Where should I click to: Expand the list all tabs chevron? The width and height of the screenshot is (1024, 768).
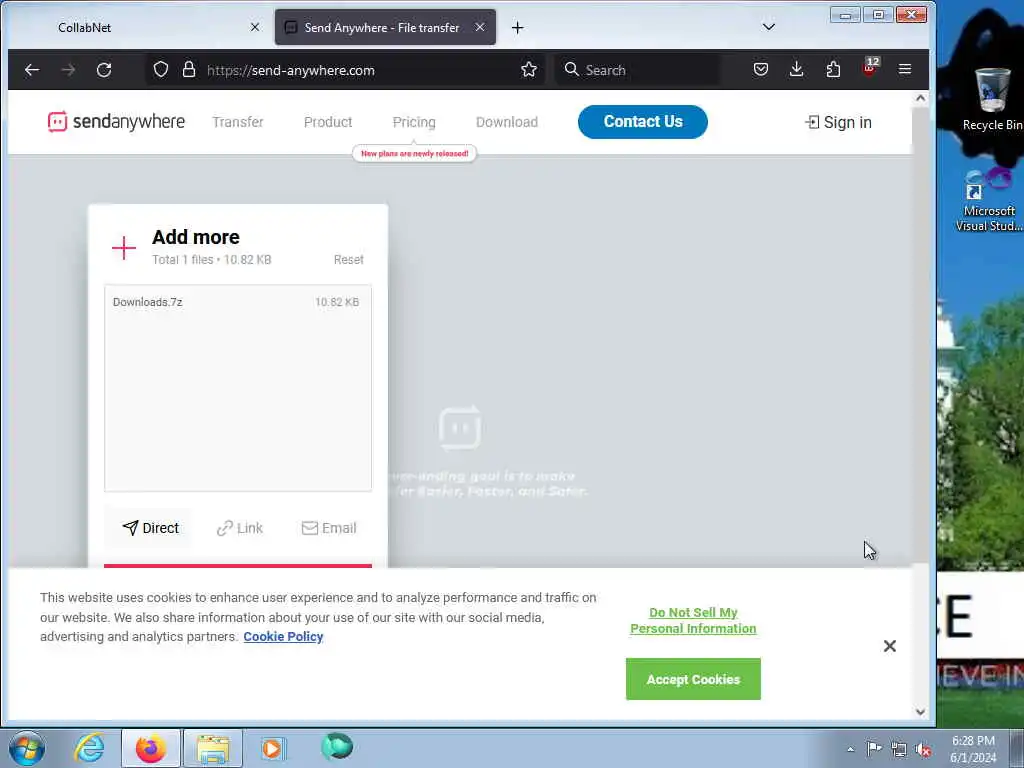point(769,27)
